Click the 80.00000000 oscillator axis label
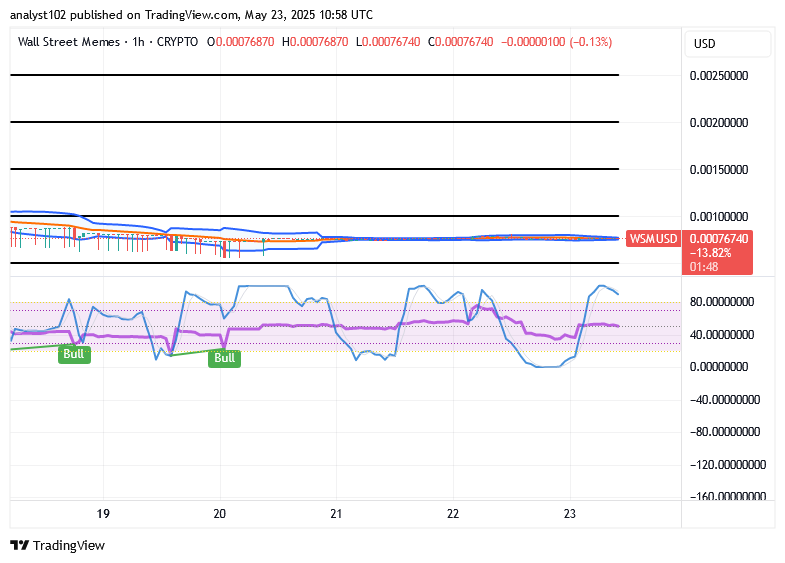785x563 pixels. [721, 302]
